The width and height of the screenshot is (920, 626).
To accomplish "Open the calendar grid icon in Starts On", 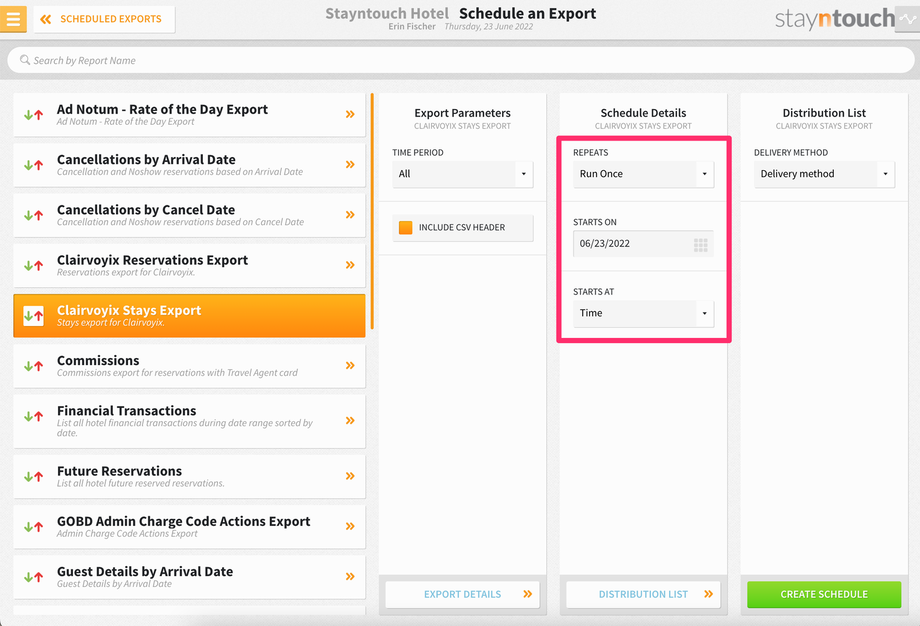I will pos(701,245).
